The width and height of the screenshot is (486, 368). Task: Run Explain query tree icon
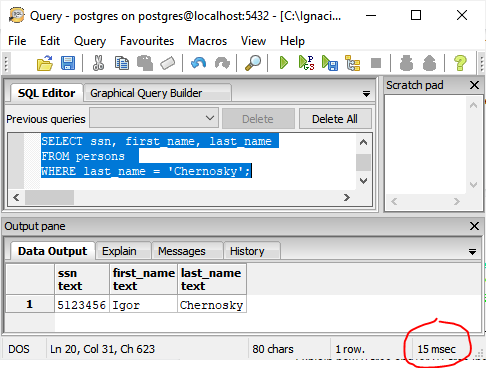click(x=353, y=63)
